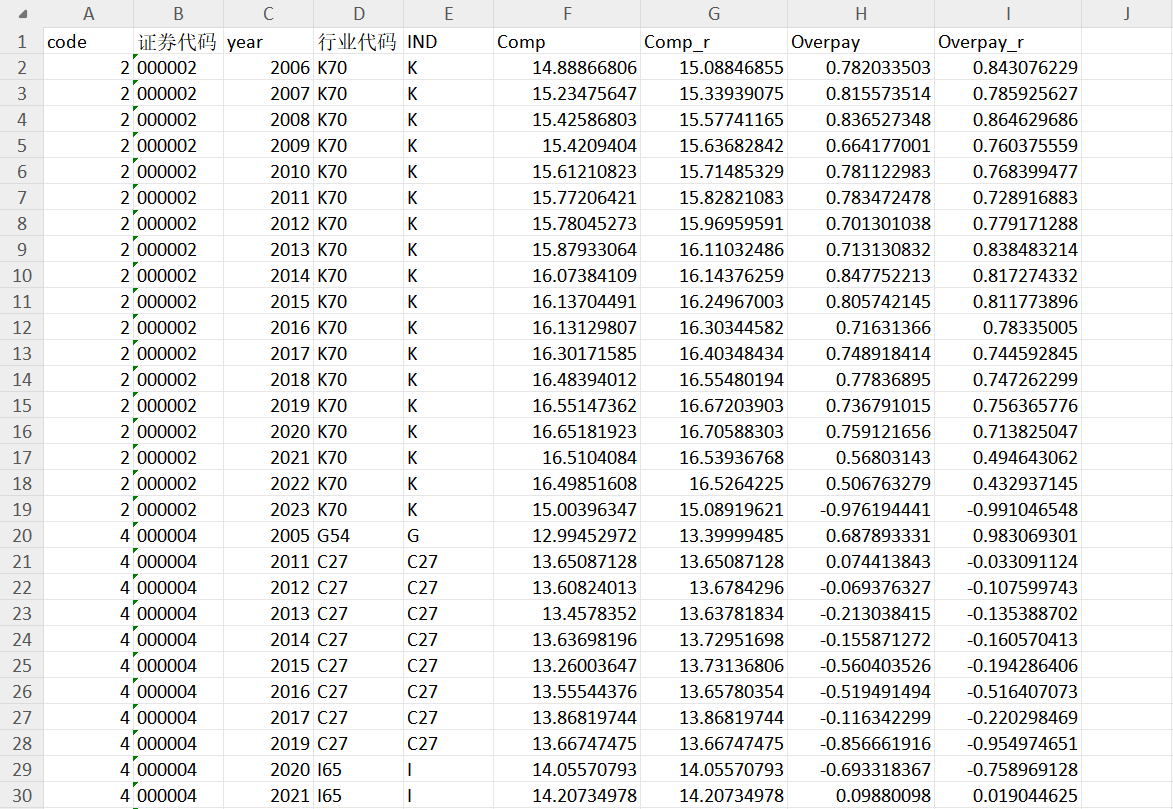Select cell with value -0.194286406
Viewport: 1173px width, 809px height.
1008,666
